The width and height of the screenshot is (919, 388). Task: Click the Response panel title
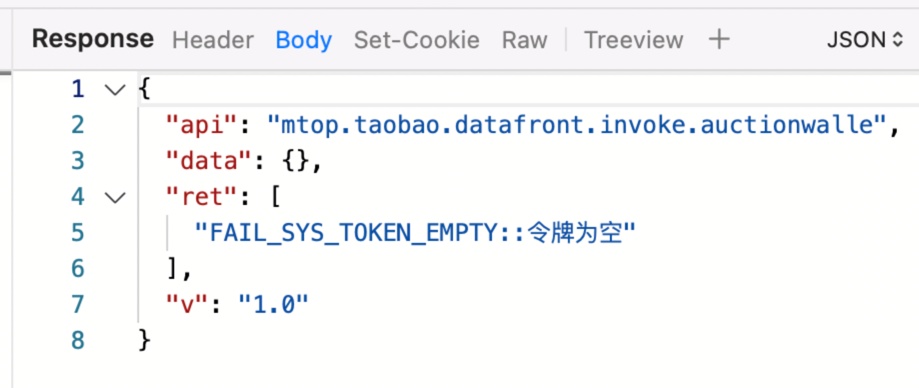pos(93,39)
